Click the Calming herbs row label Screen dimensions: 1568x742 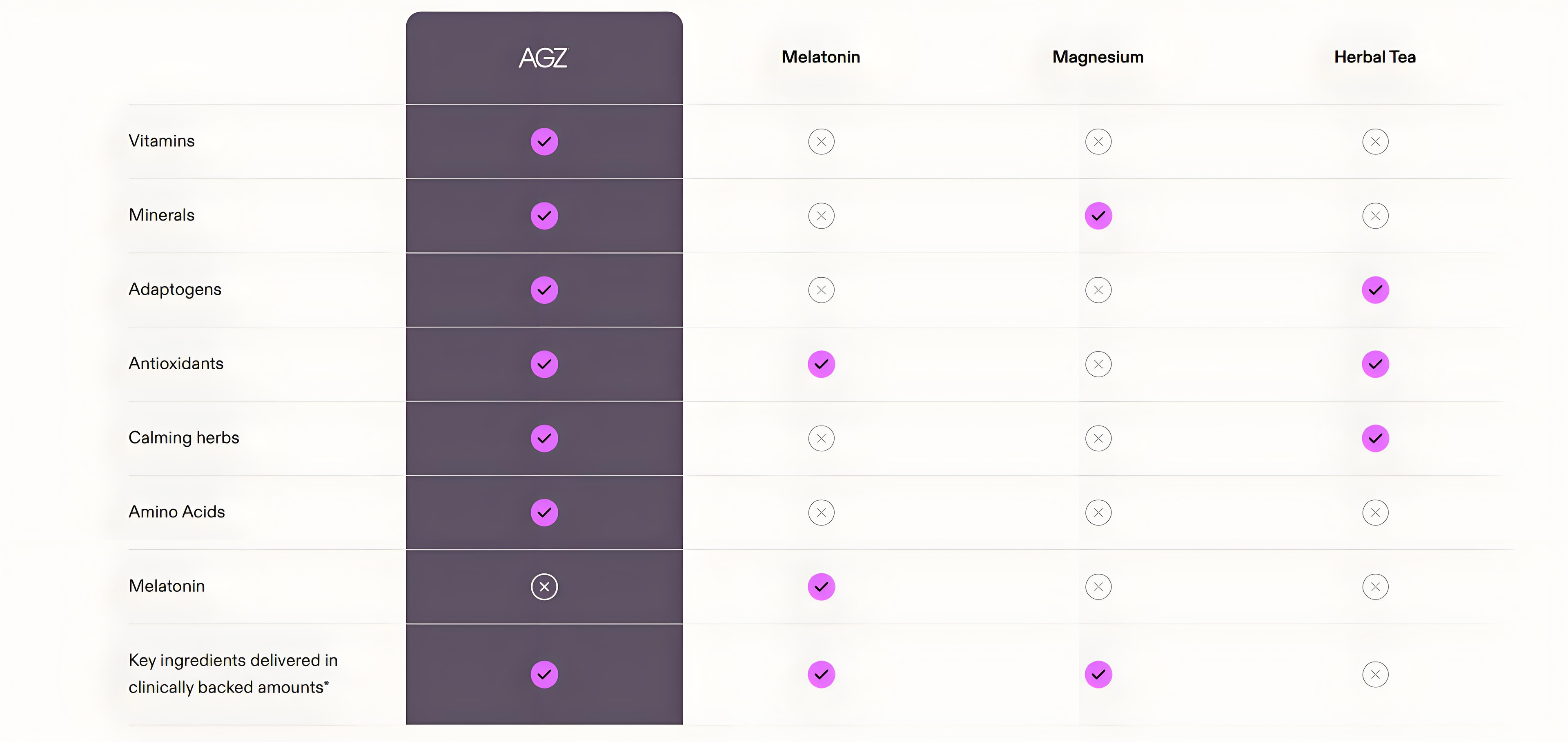click(183, 438)
